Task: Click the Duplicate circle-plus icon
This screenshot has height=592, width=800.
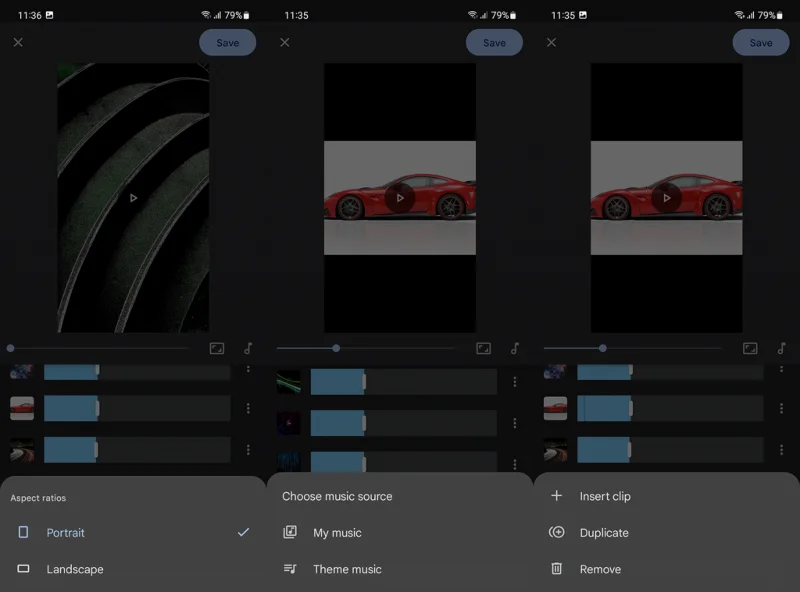Action: click(557, 532)
